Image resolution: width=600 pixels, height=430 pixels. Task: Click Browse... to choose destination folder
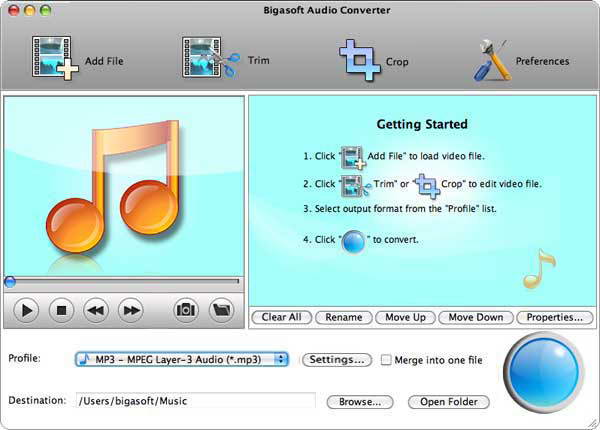(x=360, y=402)
